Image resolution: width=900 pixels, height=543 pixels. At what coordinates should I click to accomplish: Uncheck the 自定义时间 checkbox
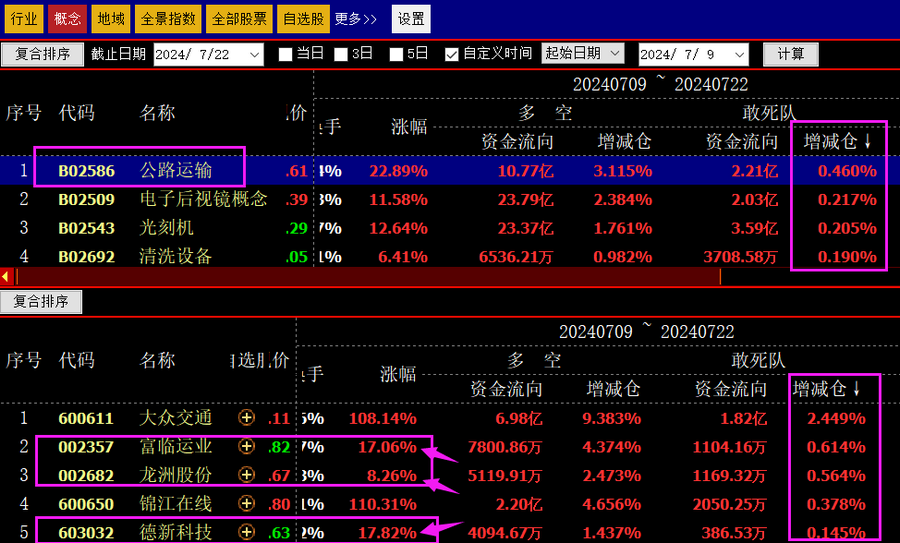[452, 54]
